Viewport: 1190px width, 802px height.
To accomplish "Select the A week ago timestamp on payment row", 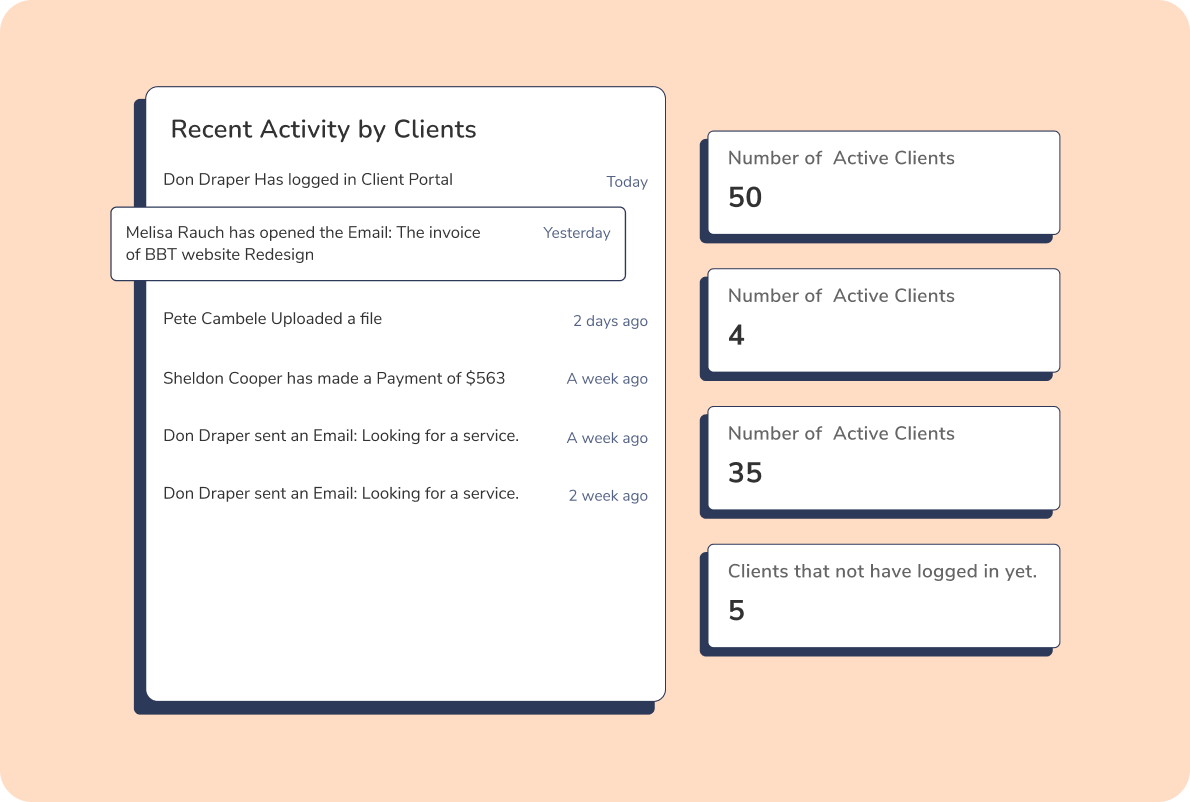I will coord(607,379).
